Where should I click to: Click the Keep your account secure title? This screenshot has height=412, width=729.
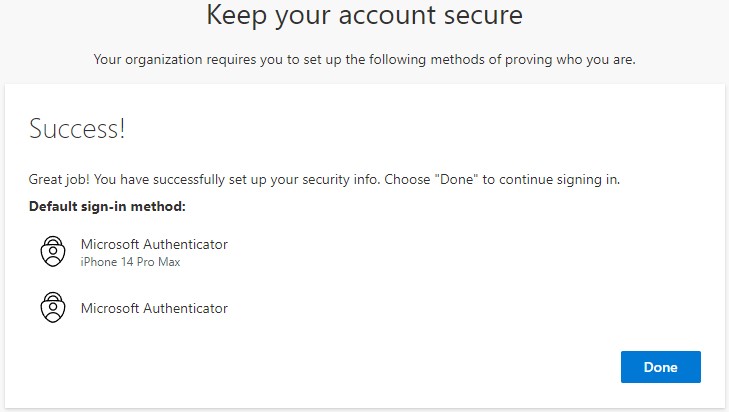pos(364,16)
